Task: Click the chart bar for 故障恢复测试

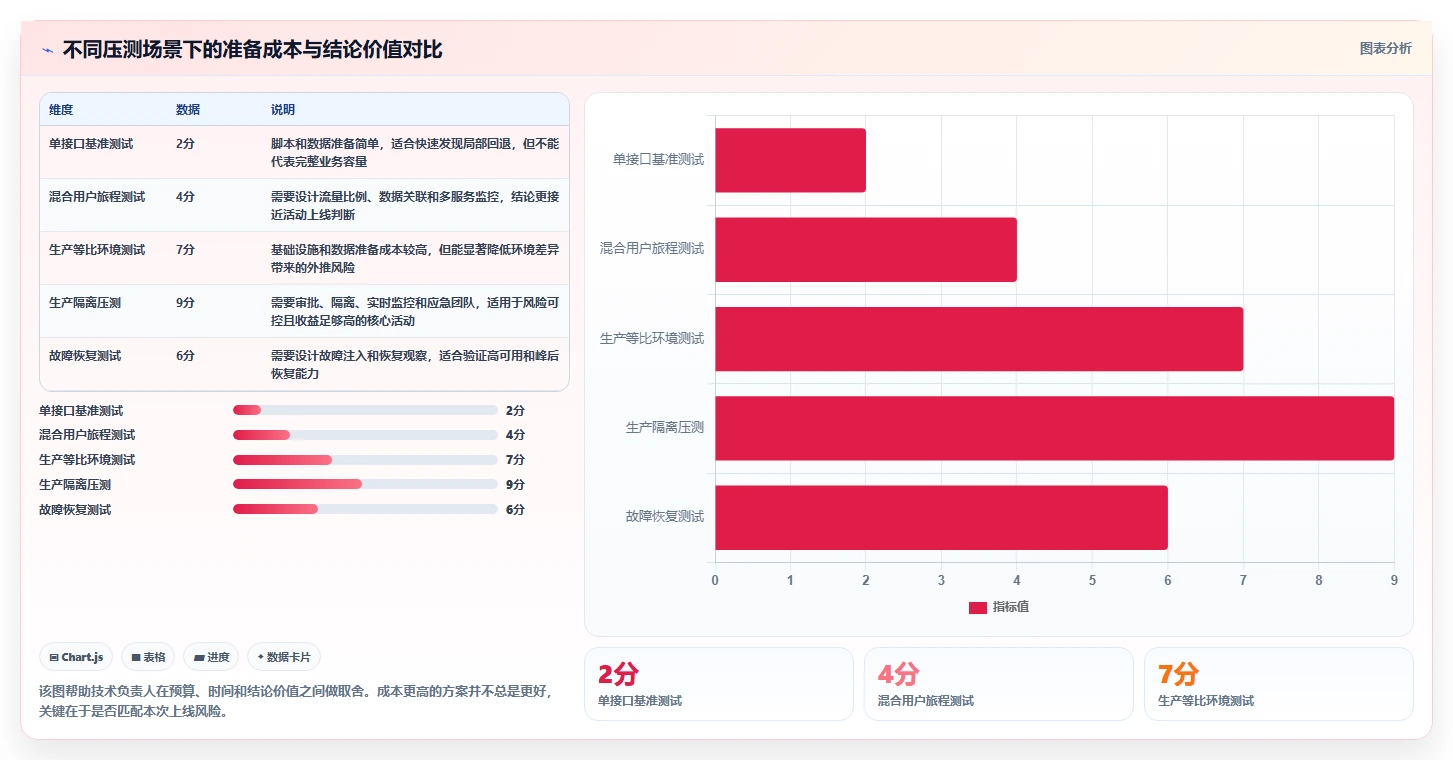Action: [x=941, y=517]
